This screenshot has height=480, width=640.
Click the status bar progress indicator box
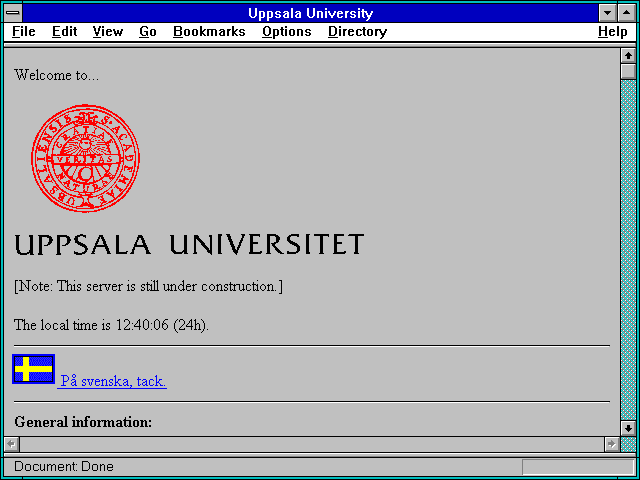pyautogui.click(x=578, y=467)
